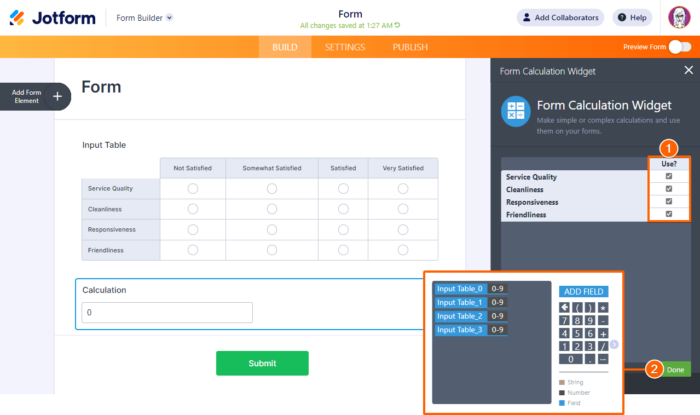The height and width of the screenshot is (415, 700).
Task: Click the 0 key on the keypad
Action: click(571, 359)
